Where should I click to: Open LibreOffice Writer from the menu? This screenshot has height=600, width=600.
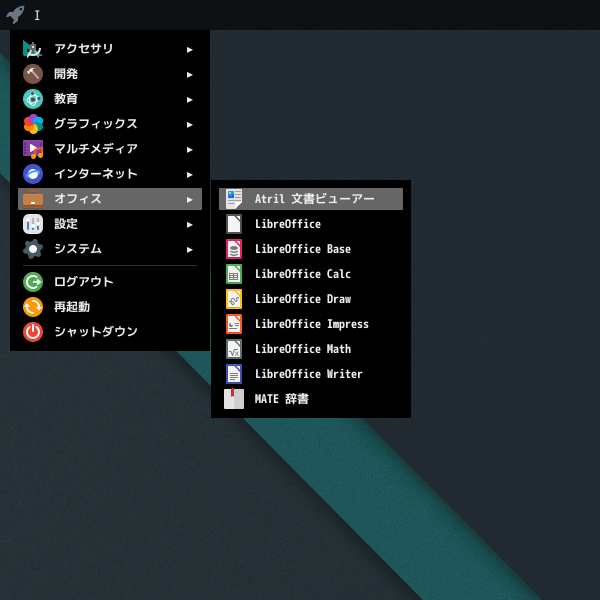point(311,374)
